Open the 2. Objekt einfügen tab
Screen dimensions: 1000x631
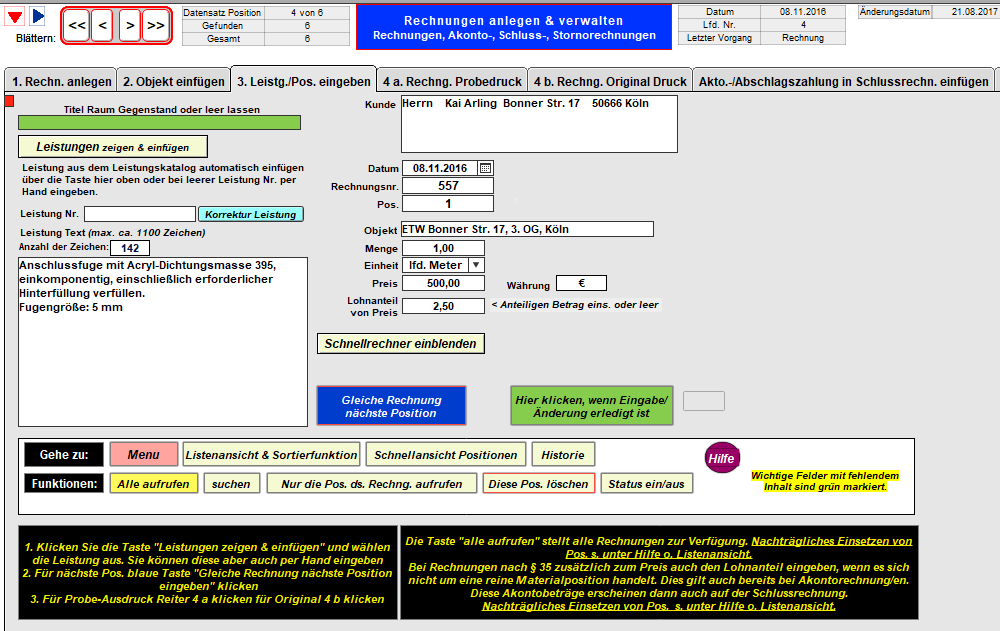173,82
